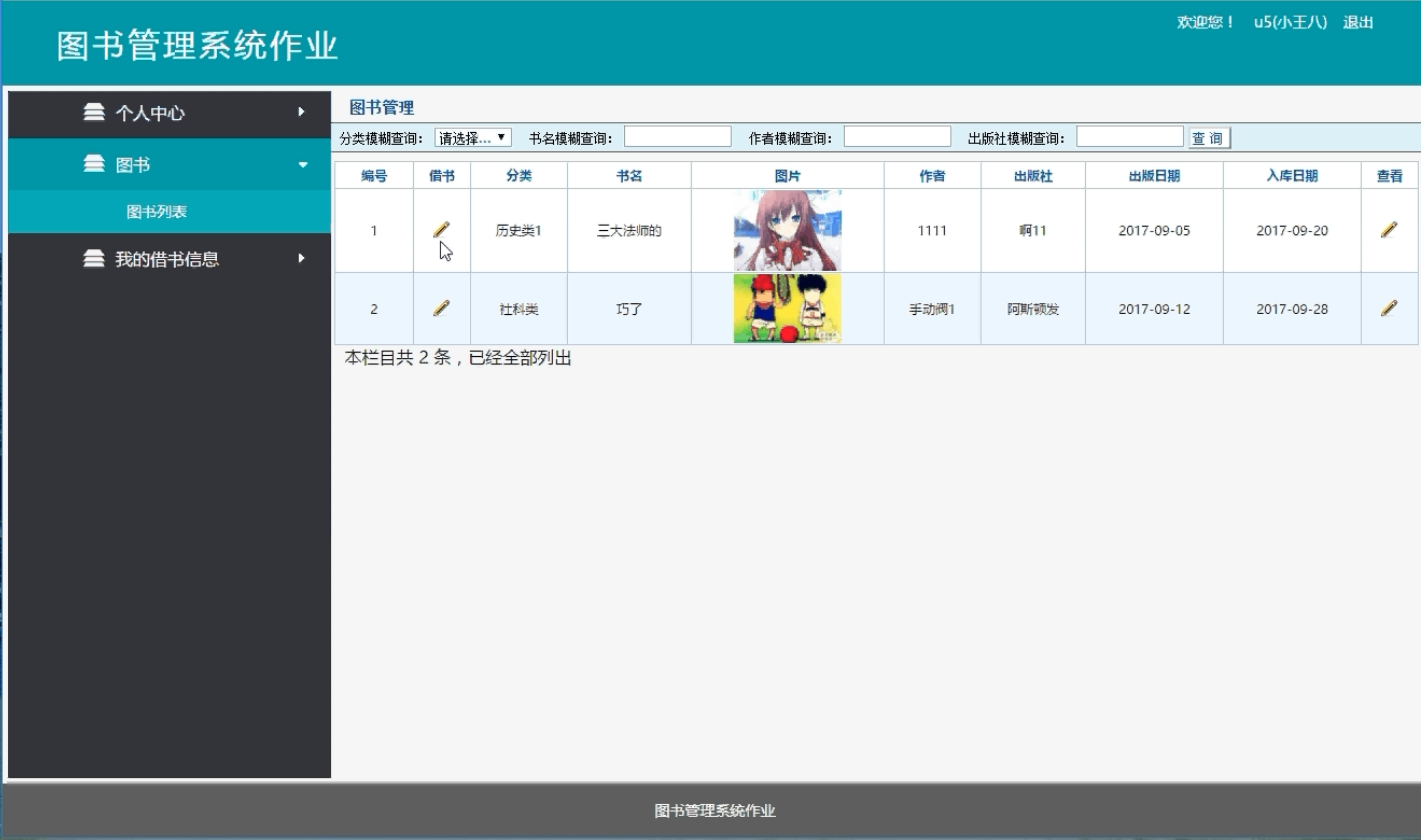Open 我的借书信息 sidebar menu
This screenshot has height=840, width=1421.
[169, 259]
